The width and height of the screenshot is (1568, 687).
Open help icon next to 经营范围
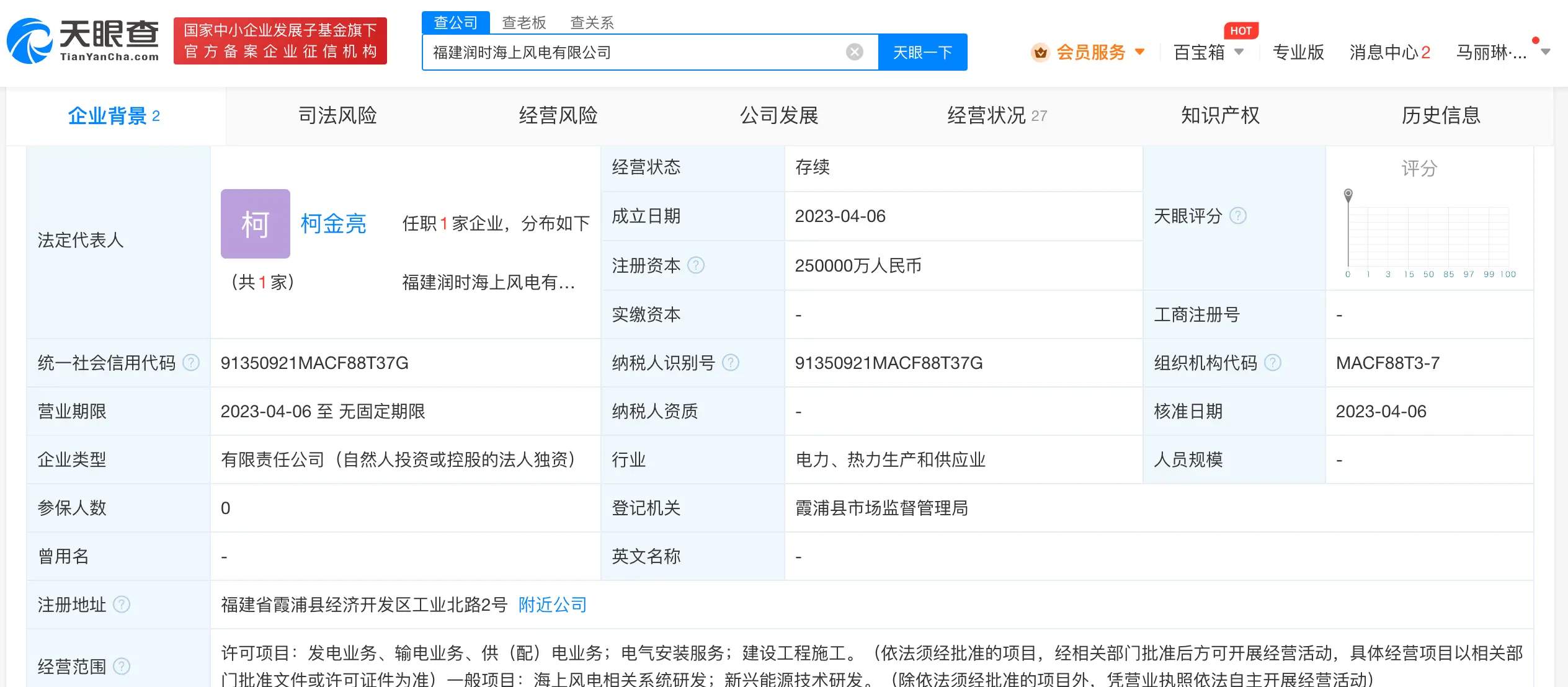click(122, 666)
